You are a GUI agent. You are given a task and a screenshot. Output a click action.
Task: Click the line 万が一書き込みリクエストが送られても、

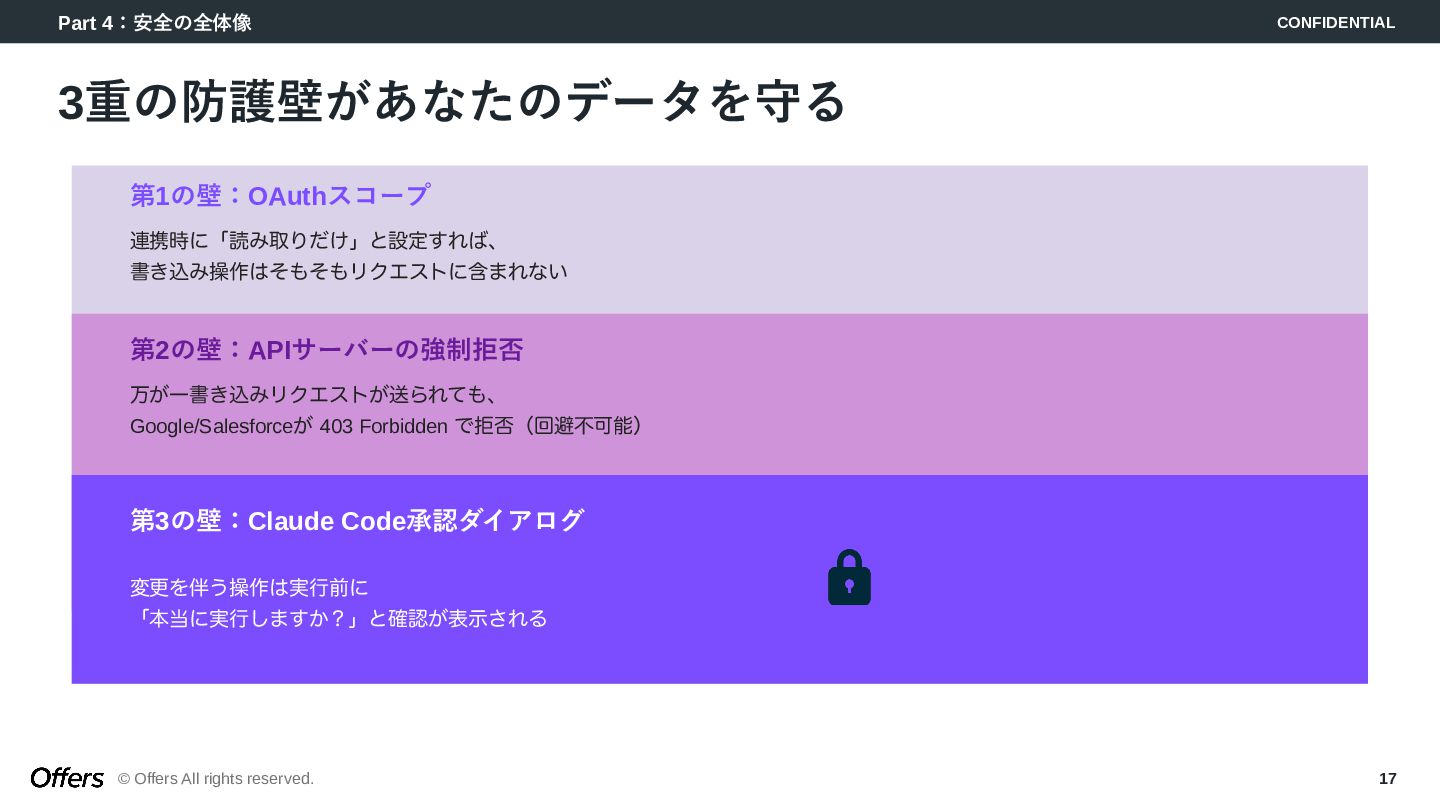(315, 395)
